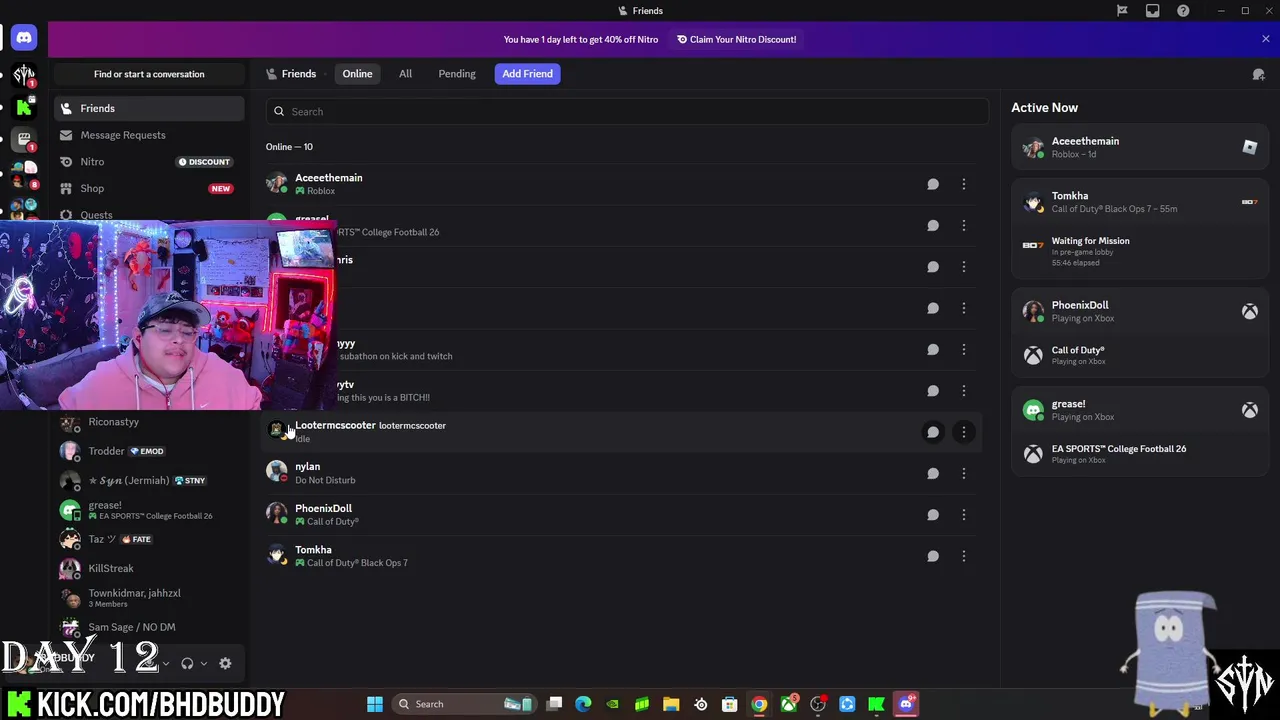Message Lootermcscooter via chat bubble icon

[x=933, y=432]
